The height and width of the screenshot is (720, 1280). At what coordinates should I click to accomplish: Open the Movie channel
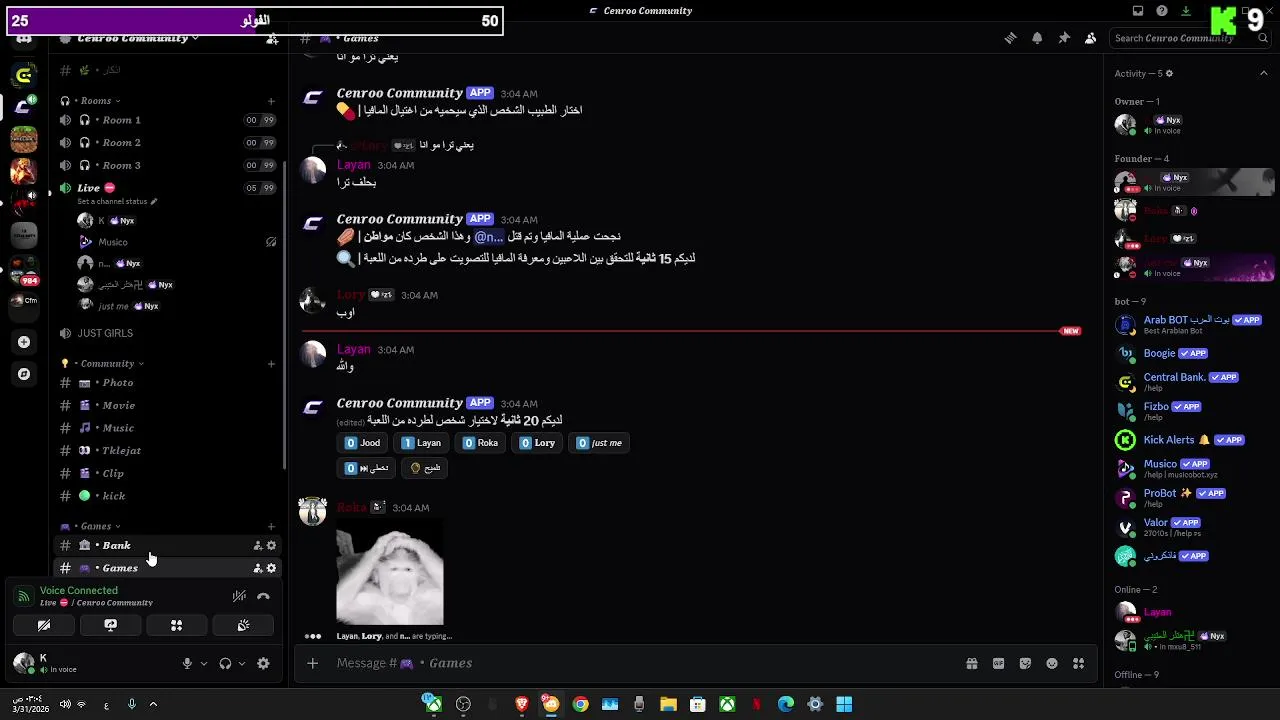point(165,405)
